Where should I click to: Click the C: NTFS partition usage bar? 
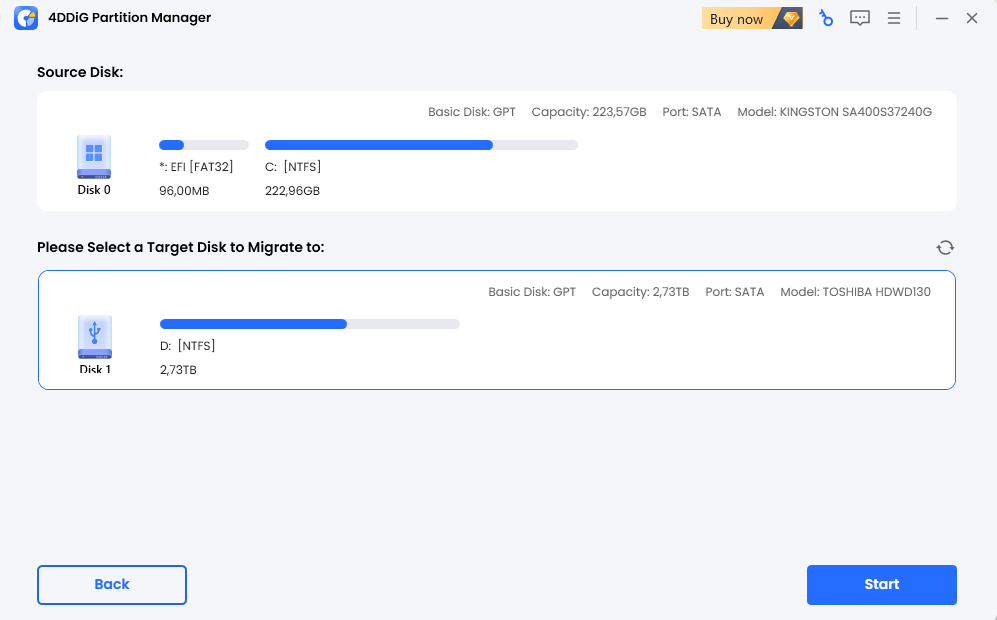[421, 145]
